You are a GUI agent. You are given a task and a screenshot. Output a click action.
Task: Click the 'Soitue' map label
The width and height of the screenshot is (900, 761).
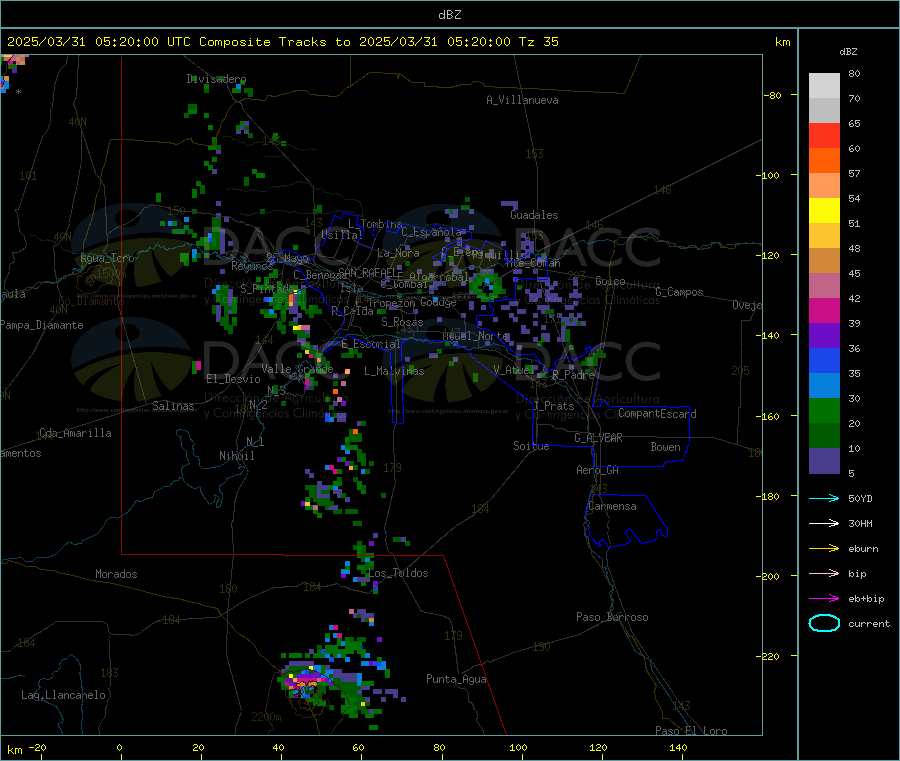pyautogui.click(x=532, y=445)
